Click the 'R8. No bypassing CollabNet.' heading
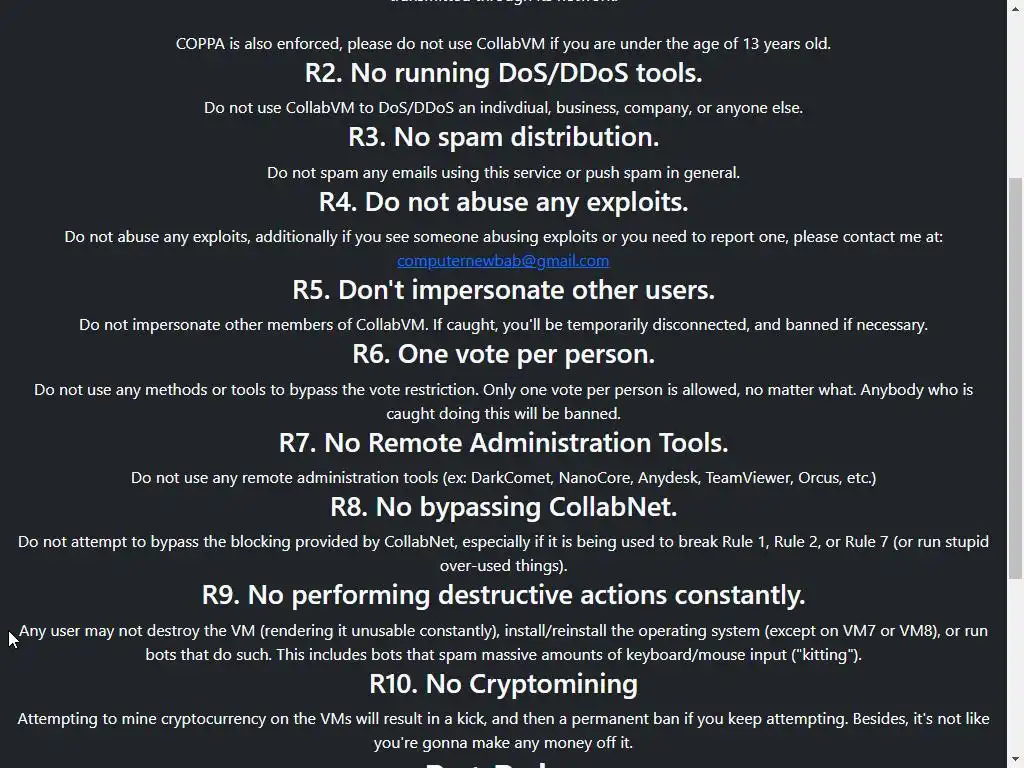 (503, 507)
